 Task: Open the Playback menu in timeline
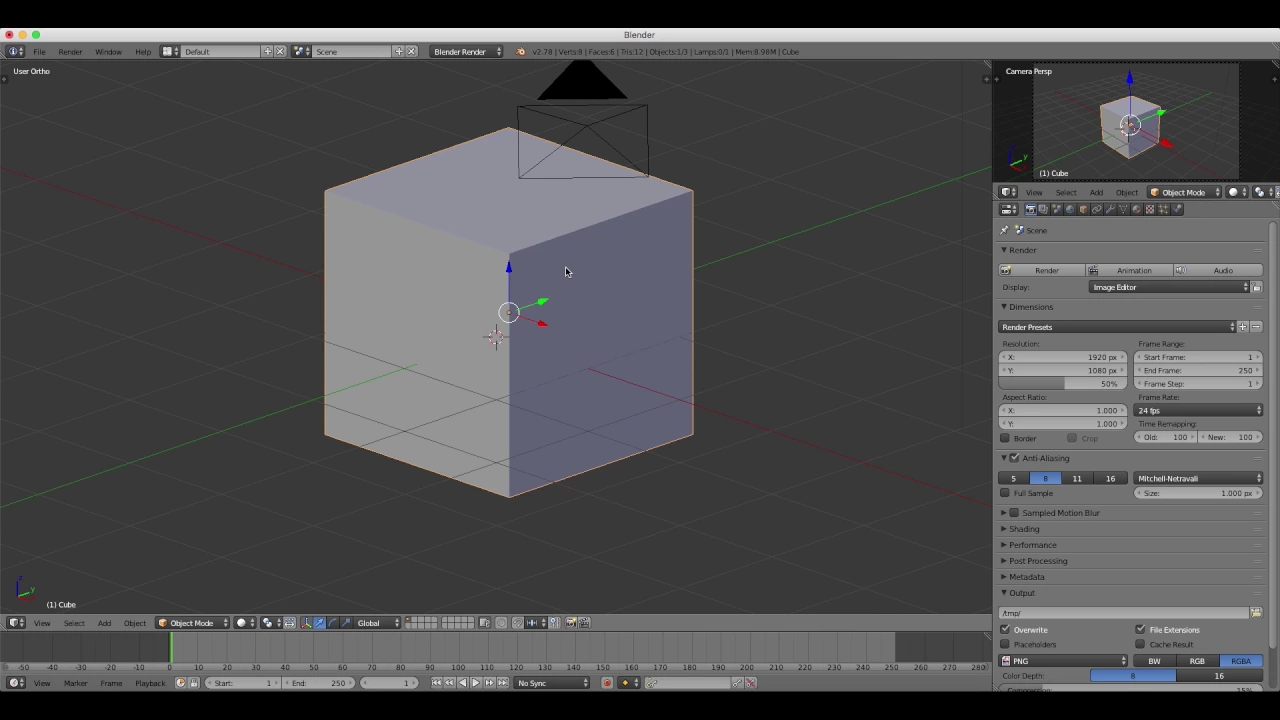150,683
